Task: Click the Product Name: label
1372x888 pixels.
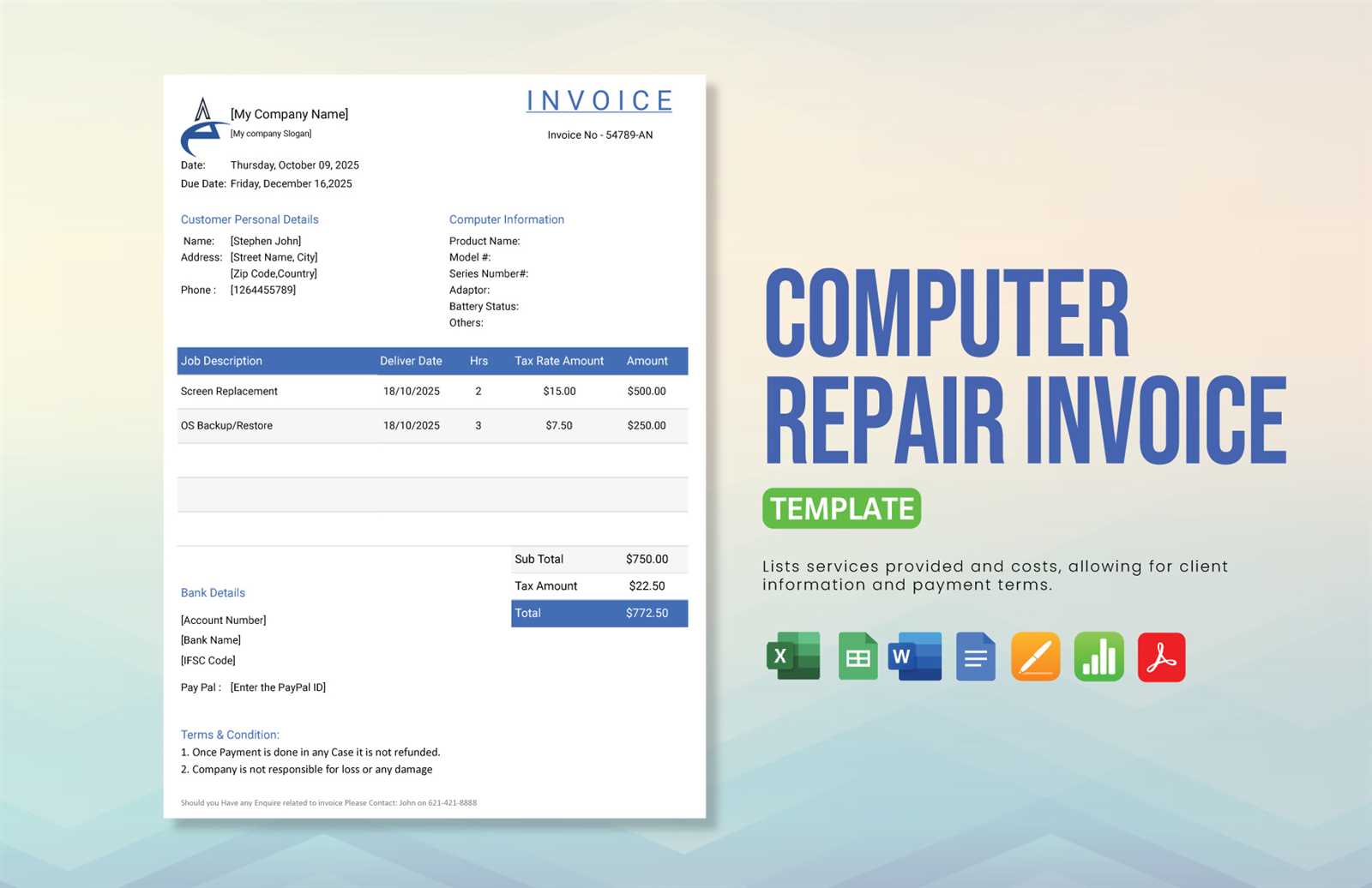Action: coord(484,242)
